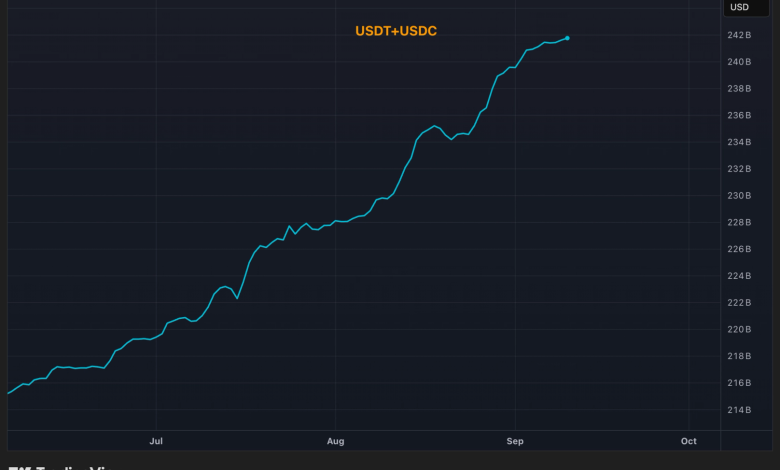
Task: Click the 228 B price scale label
Action: point(740,223)
